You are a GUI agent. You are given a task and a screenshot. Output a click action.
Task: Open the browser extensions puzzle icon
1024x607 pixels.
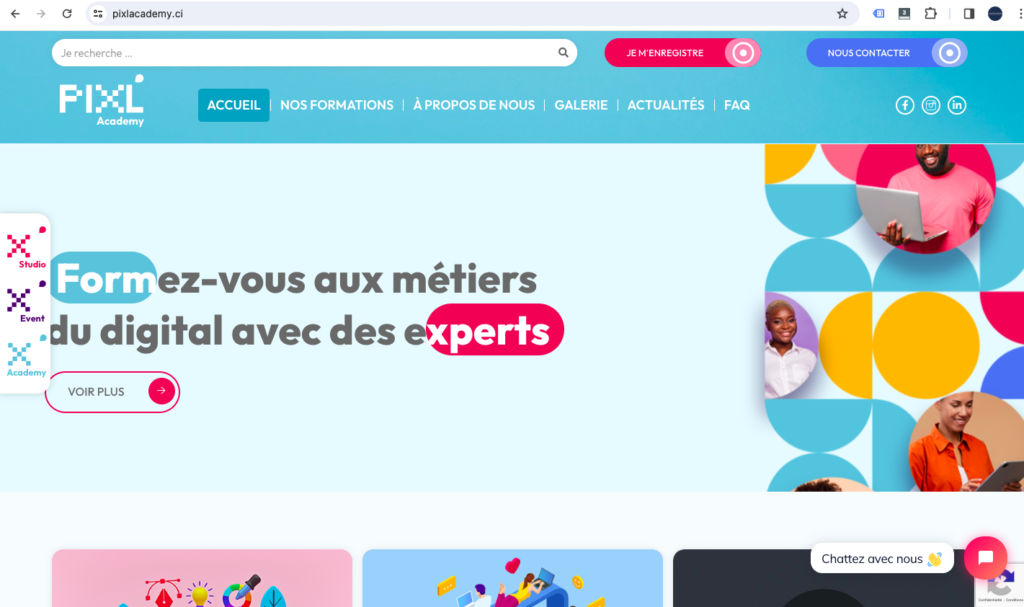(x=931, y=14)
